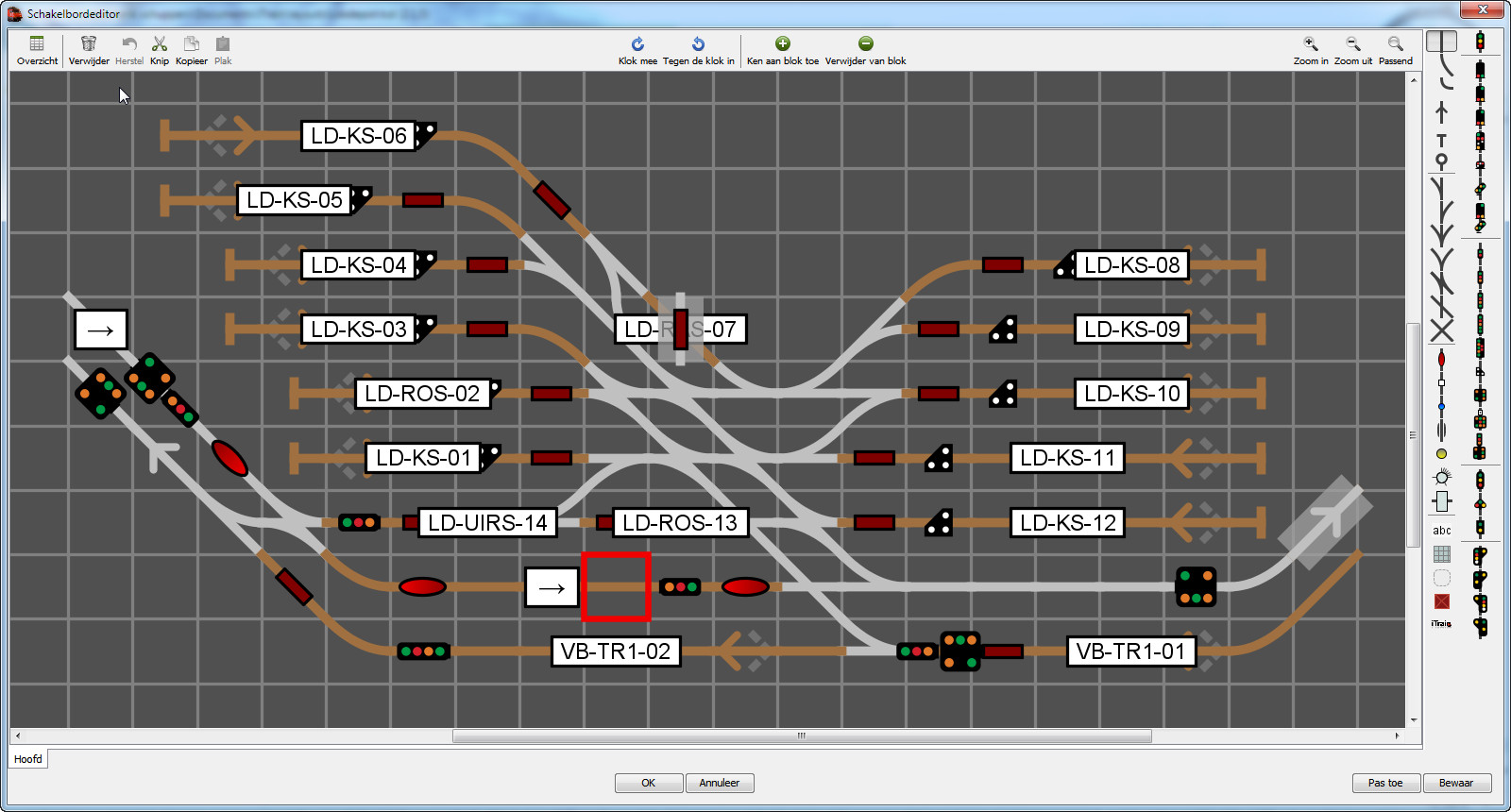
Task: Select block label LD-ROS-13
Action: [x=680, y=523]
